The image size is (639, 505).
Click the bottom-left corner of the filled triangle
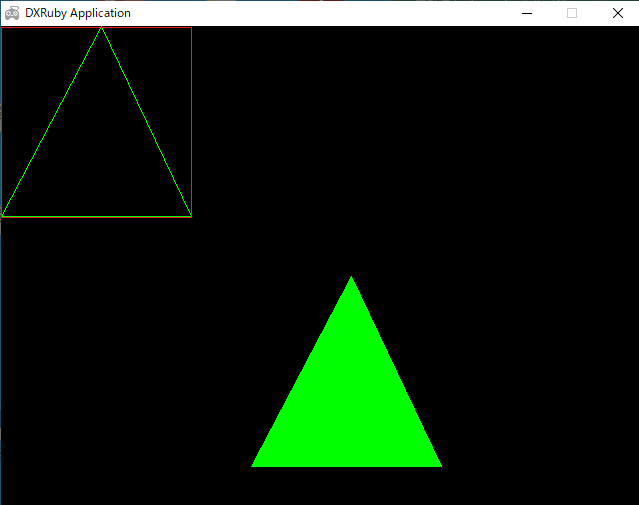254,464
